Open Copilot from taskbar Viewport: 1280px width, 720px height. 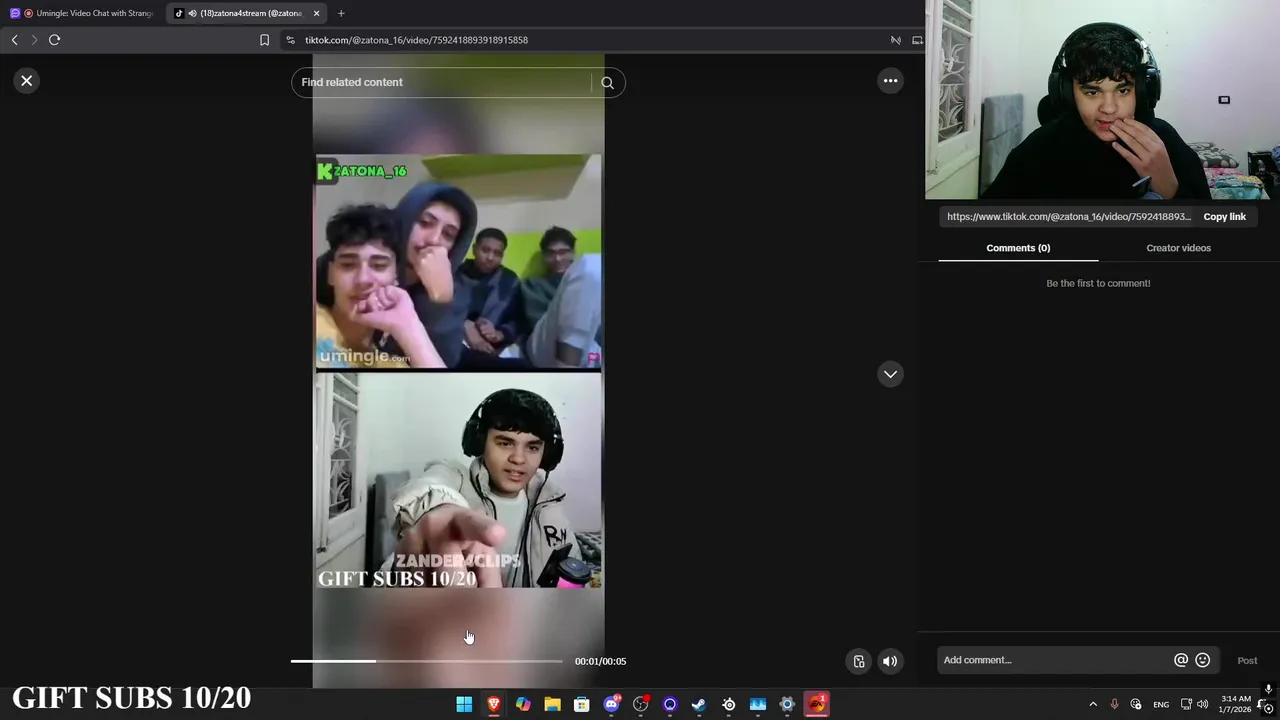click(x=523, y=705)
